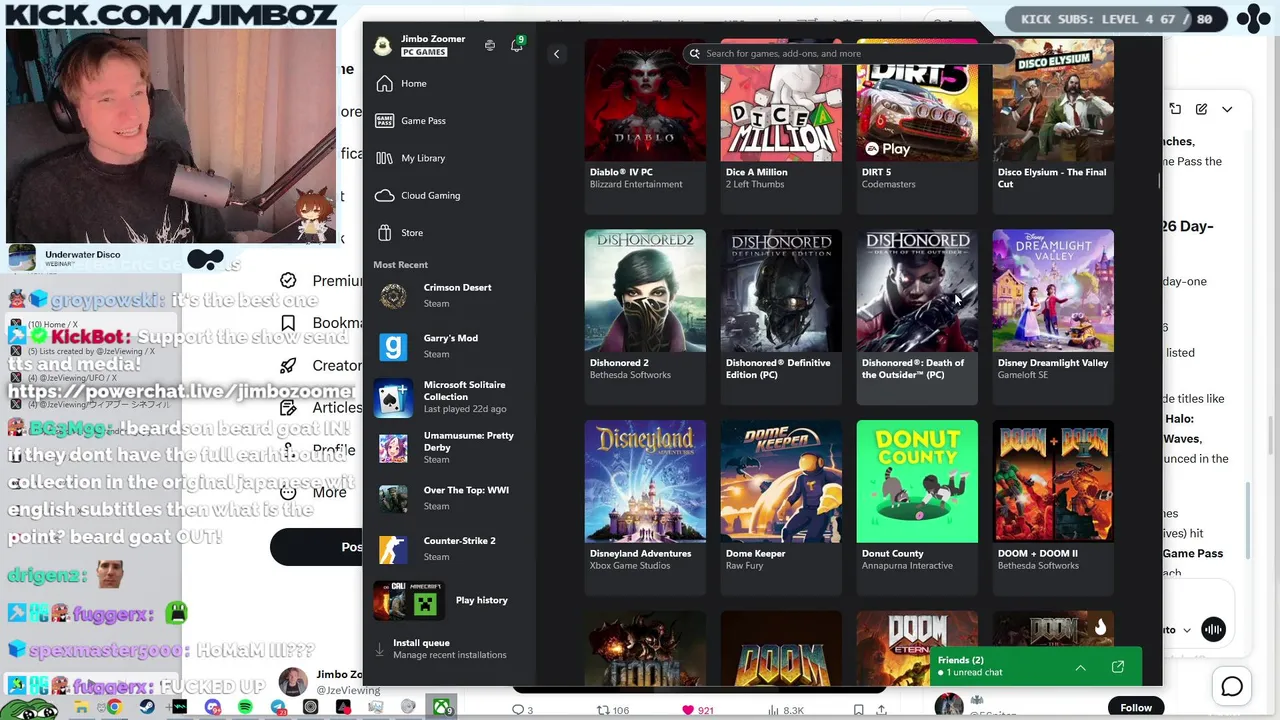Click the search magnifier icon
1280x720 pixels.
(695, 54)
